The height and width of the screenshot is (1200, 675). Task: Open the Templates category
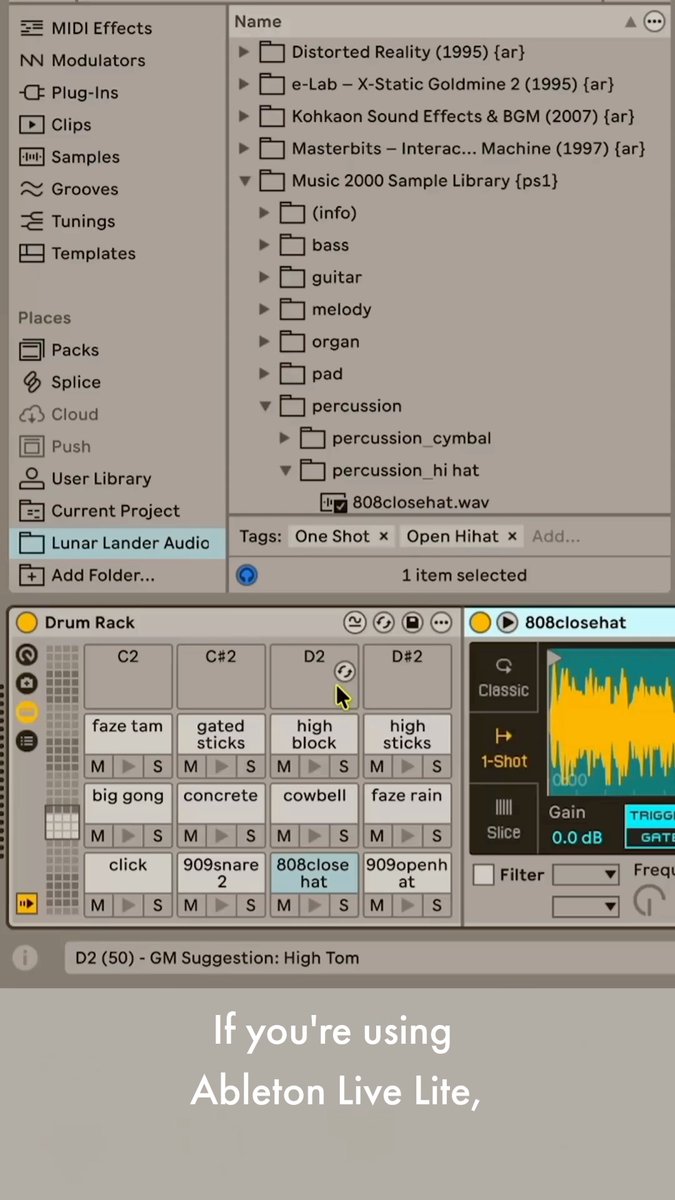[x=78, y=253]
